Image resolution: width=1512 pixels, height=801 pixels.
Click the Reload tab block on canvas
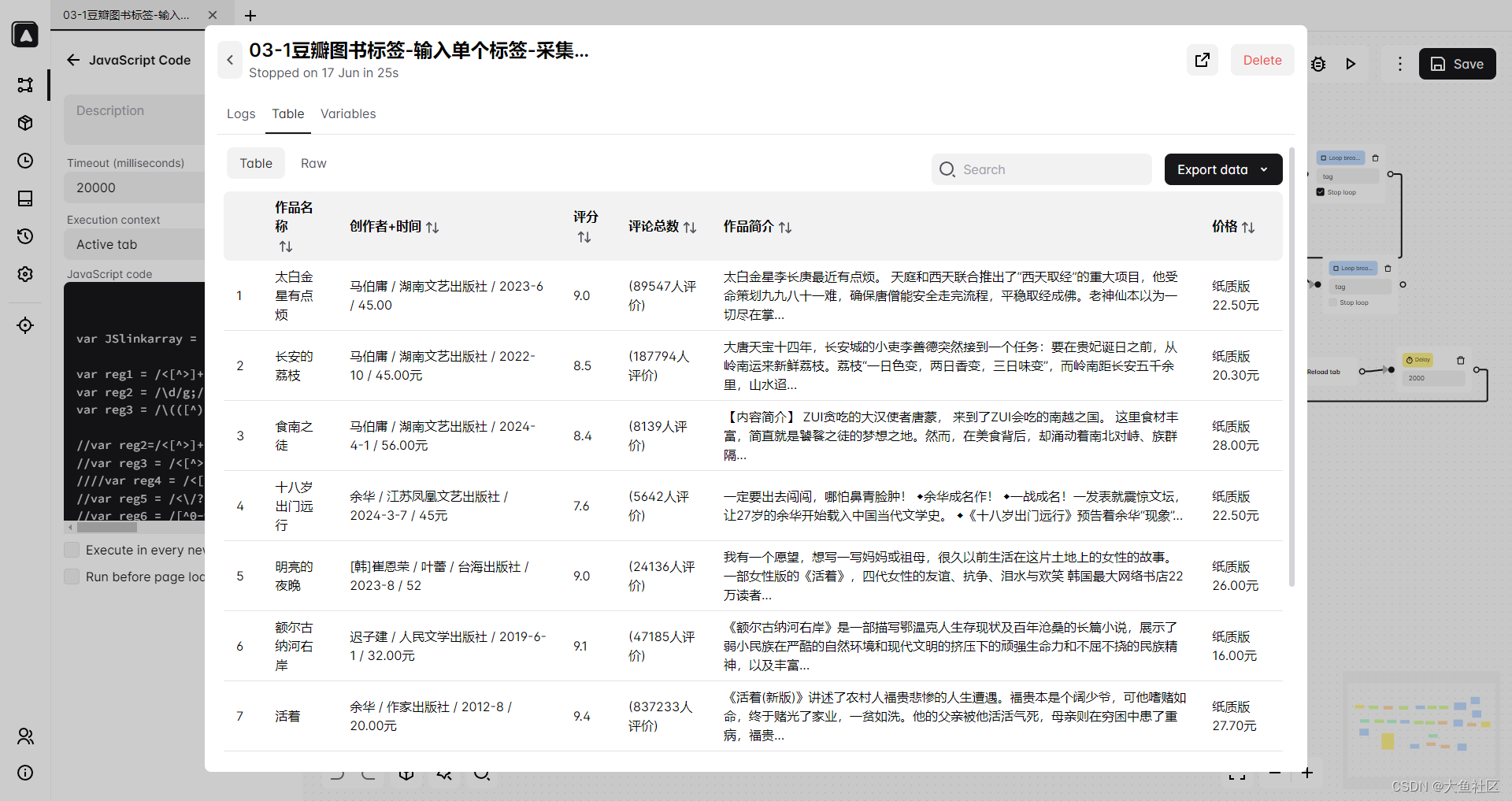click(1324, 372)
